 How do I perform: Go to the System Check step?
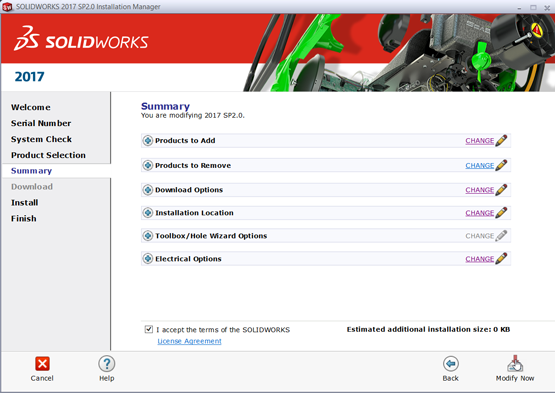pyautogui.click(x=41, y=139)
